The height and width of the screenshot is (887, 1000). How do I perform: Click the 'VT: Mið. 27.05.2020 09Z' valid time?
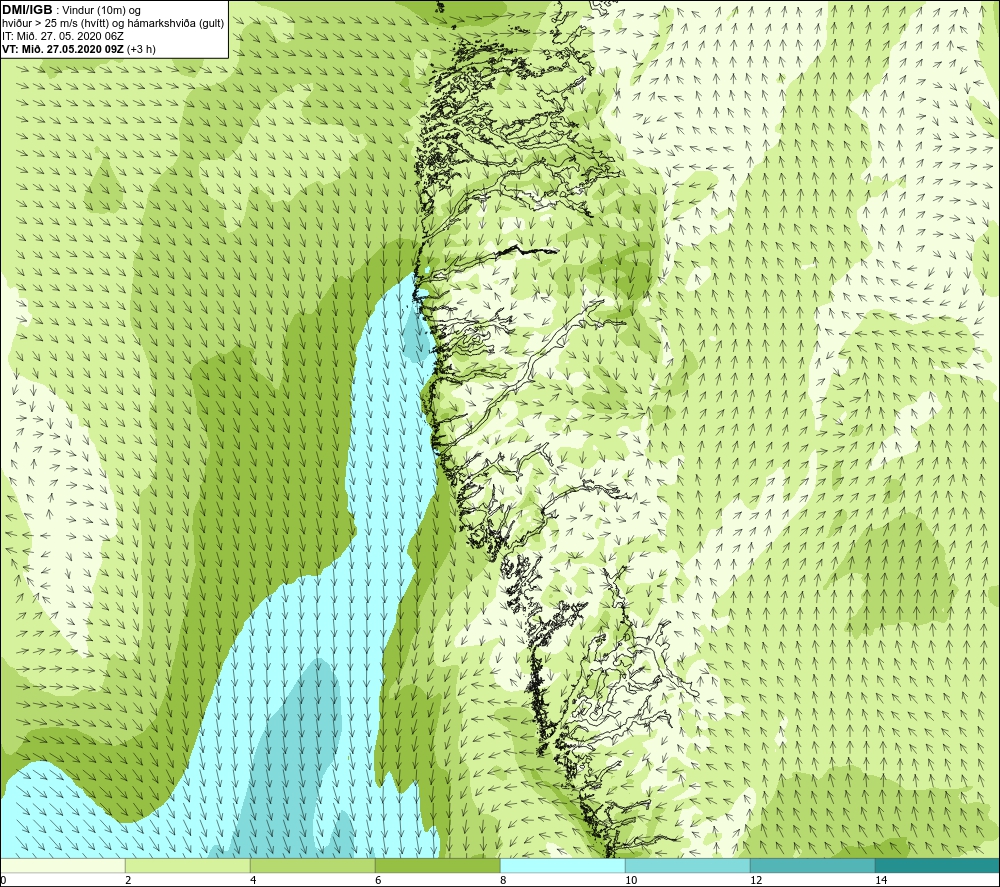(63, 49)
